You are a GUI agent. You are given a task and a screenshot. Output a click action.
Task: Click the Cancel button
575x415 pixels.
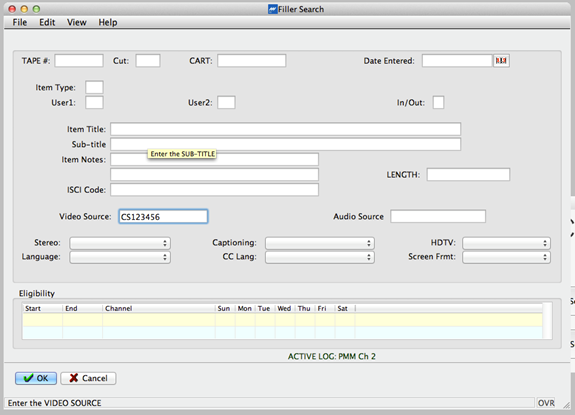tap(88, 378)
